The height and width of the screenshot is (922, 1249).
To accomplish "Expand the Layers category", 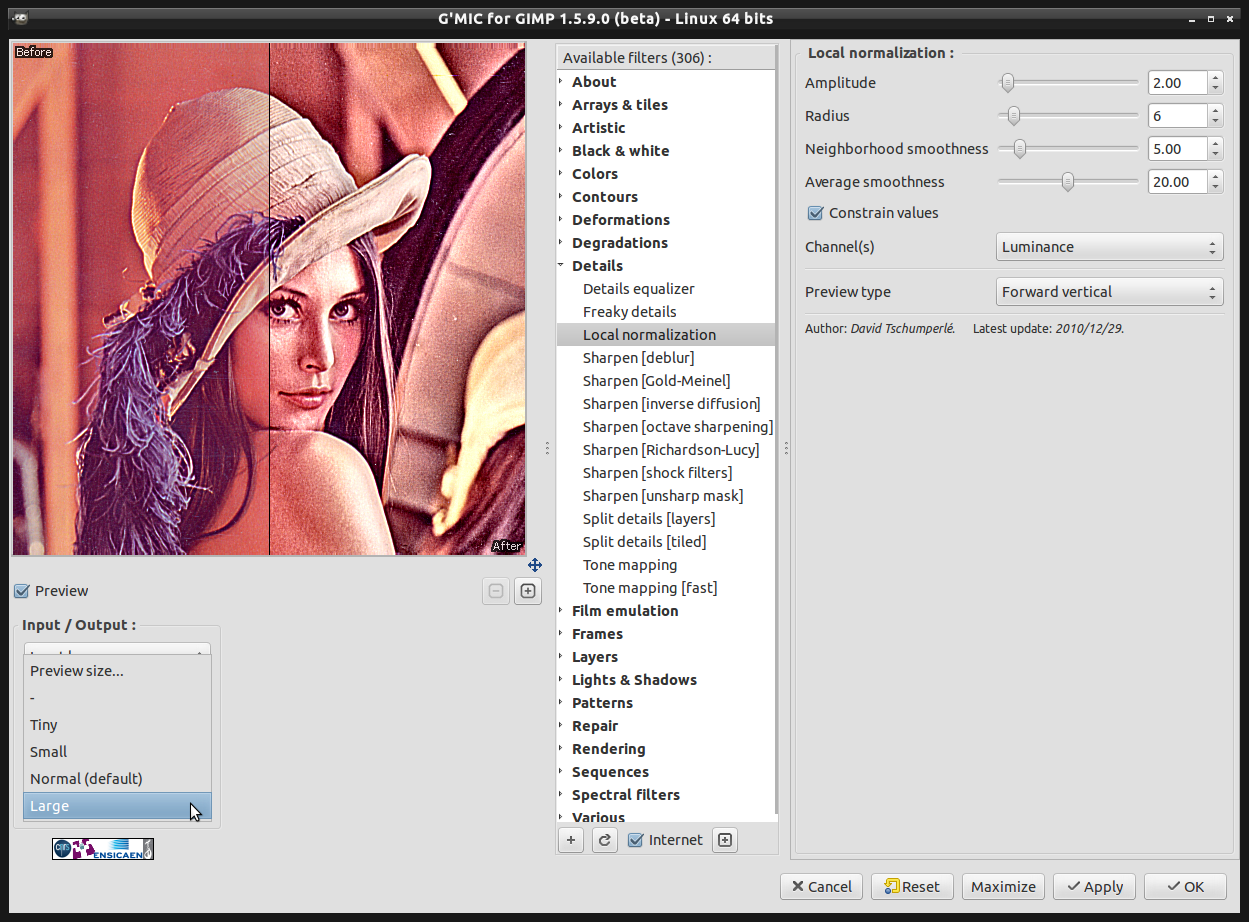I will pyautogui.click(x=561, y=657).
